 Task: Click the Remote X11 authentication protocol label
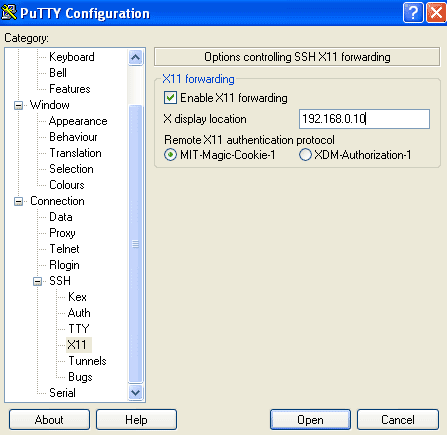click(x=249, y=140)
